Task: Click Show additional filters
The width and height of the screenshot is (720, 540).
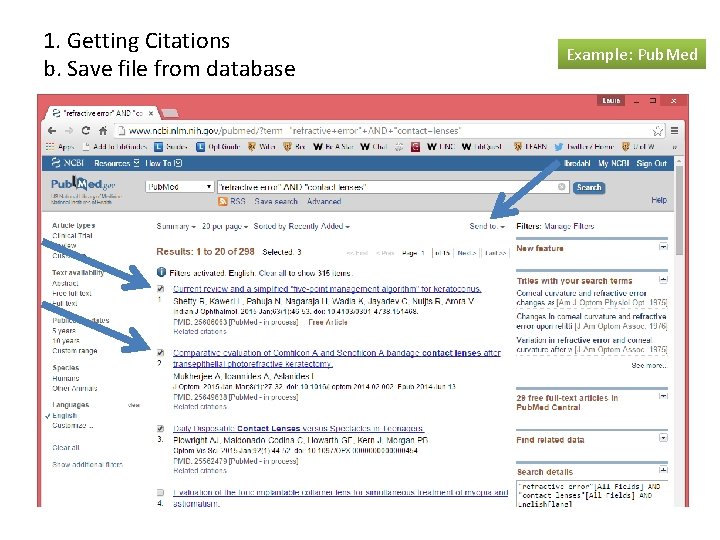Action: coord(87,465)
